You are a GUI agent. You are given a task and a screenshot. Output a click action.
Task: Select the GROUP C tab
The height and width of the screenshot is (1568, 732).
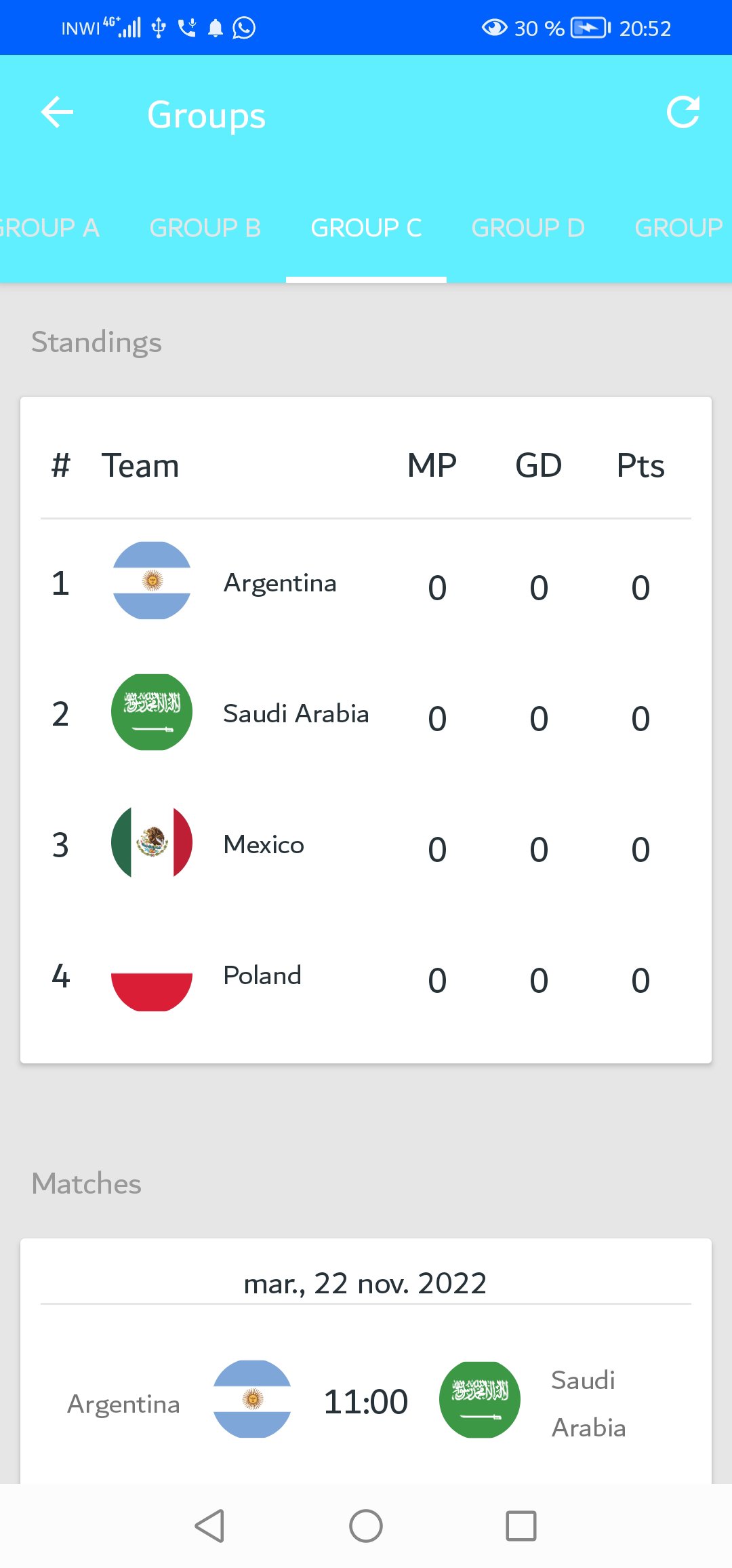click(366, 228)
